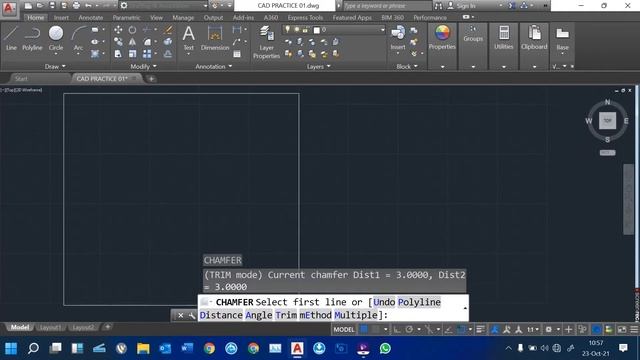
Task: Click the Array tool in Modify panel
Action: (147, 53)
